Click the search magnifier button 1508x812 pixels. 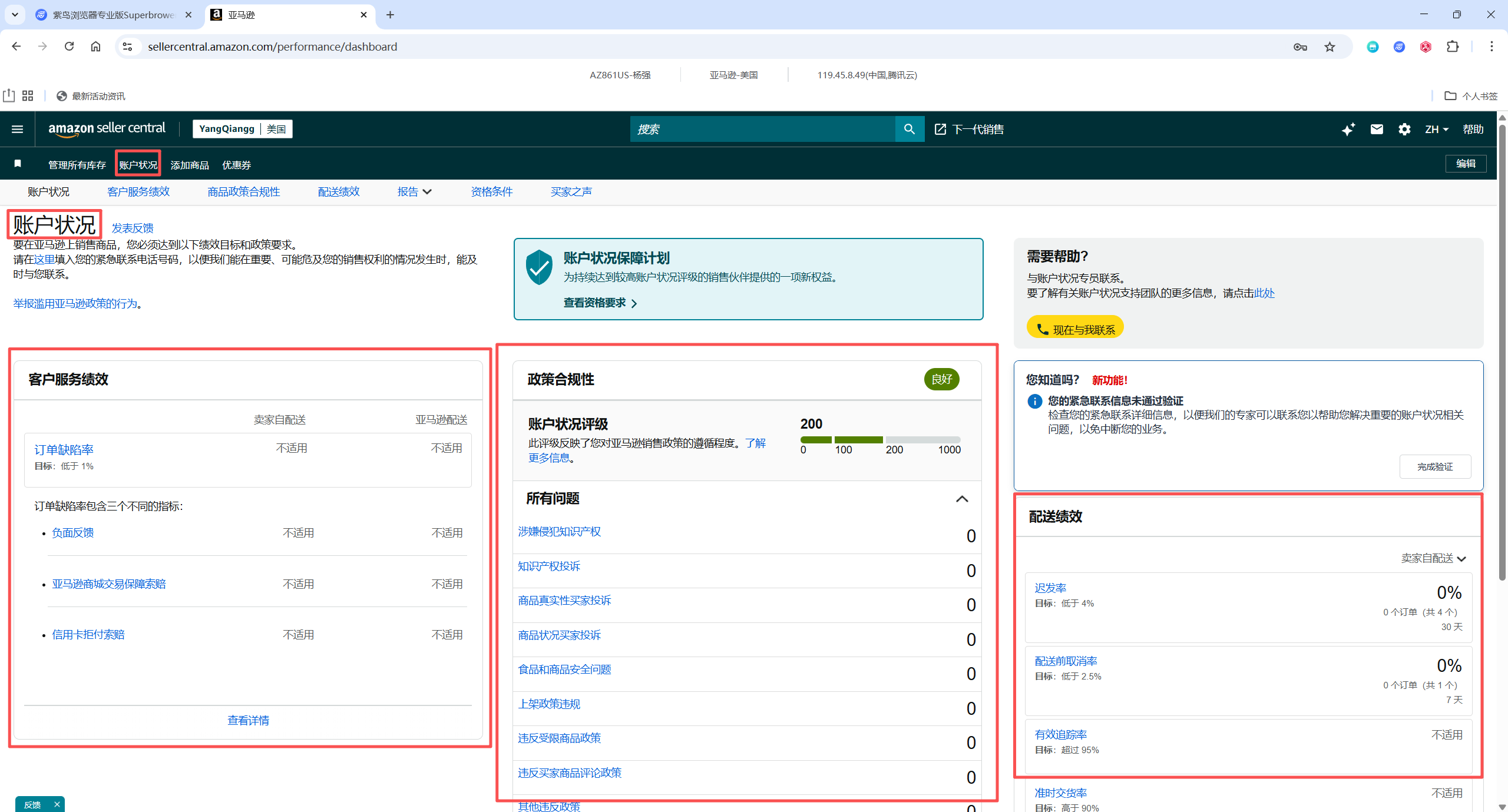coord(909,129)
